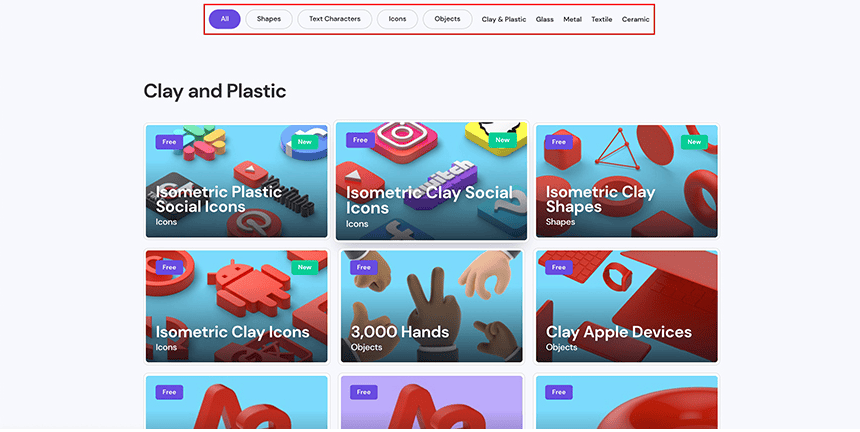
Task: Go to the Ceramic section
Action: point(635,19)
